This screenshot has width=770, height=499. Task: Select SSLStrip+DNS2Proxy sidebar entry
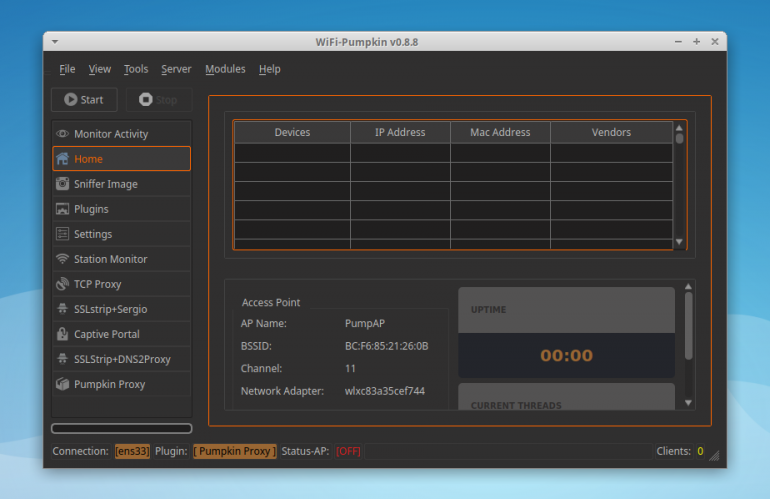coord(121,359)
